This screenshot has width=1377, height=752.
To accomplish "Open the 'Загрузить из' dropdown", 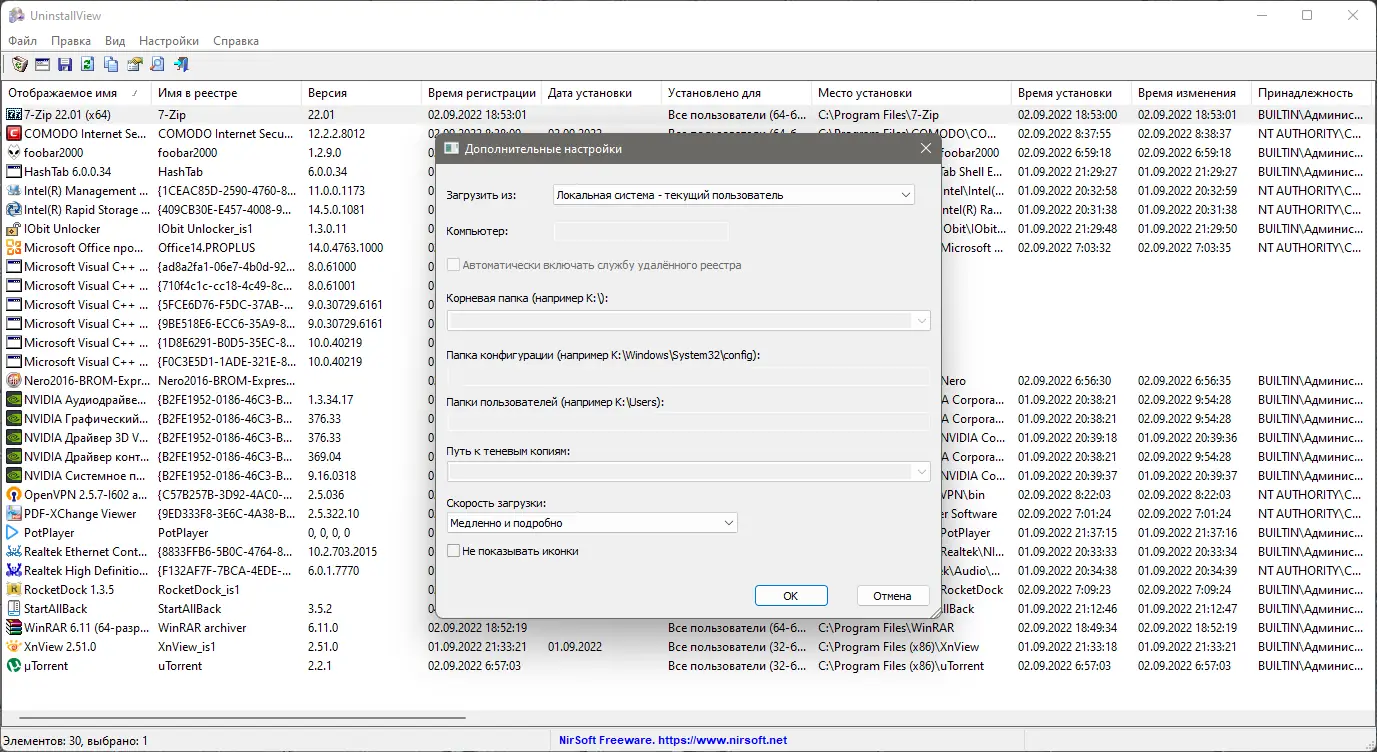I will coord(734,195).
